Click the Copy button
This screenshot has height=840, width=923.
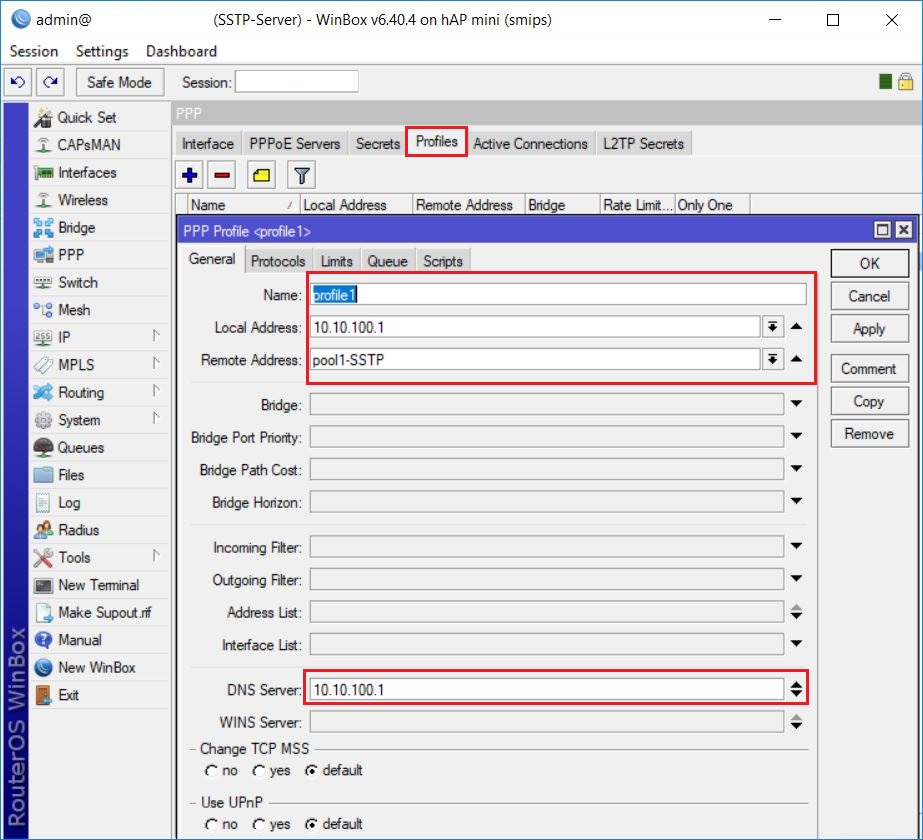(869, 401)
